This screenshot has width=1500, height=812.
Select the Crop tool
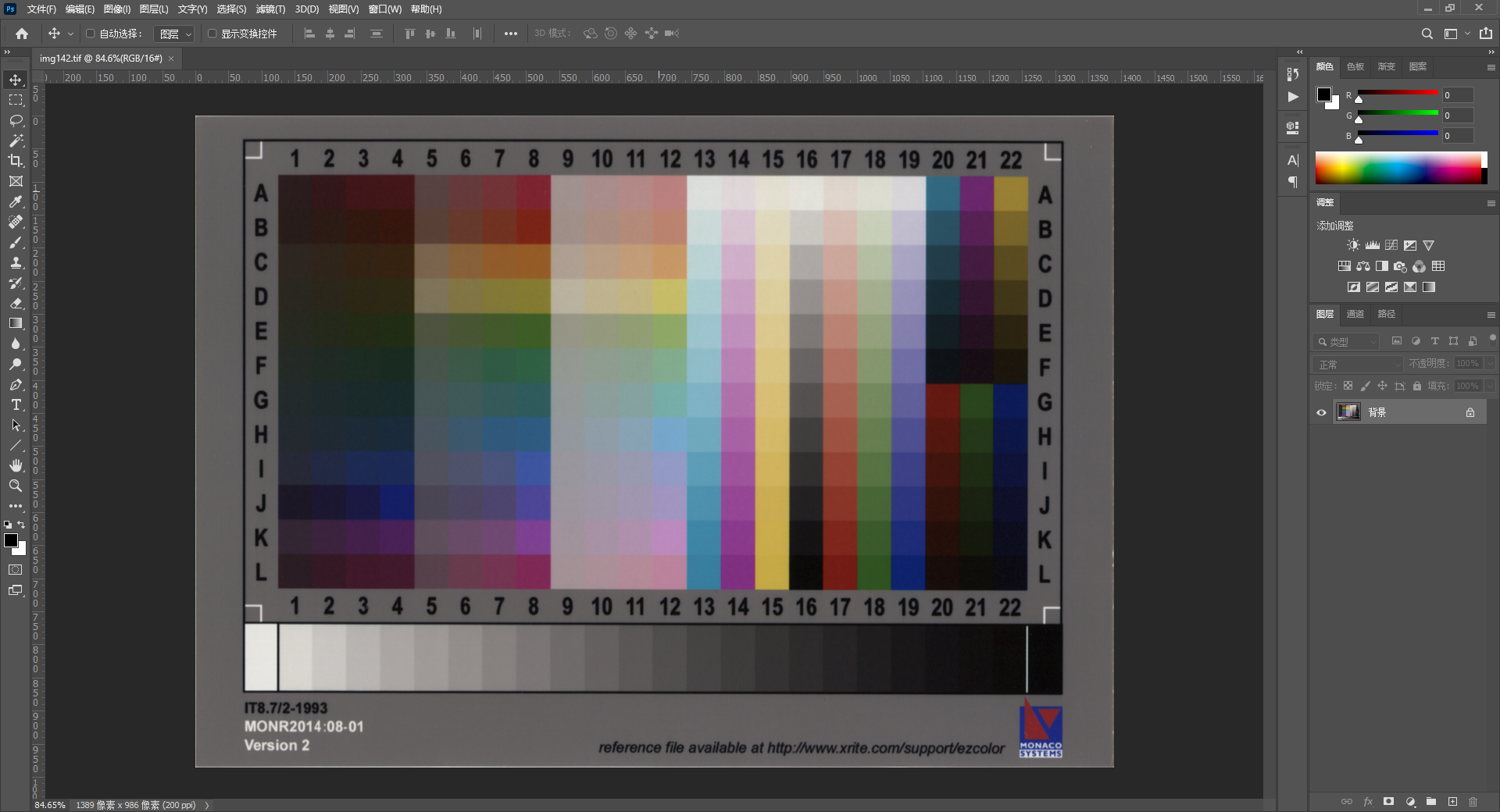pyautogui.click(x=16, y=161)
